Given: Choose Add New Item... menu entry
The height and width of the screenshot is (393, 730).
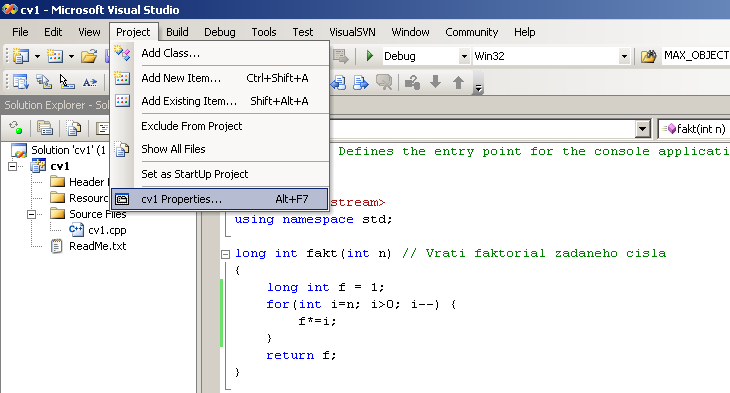Looking at the screenshot, I should [220, 78].
